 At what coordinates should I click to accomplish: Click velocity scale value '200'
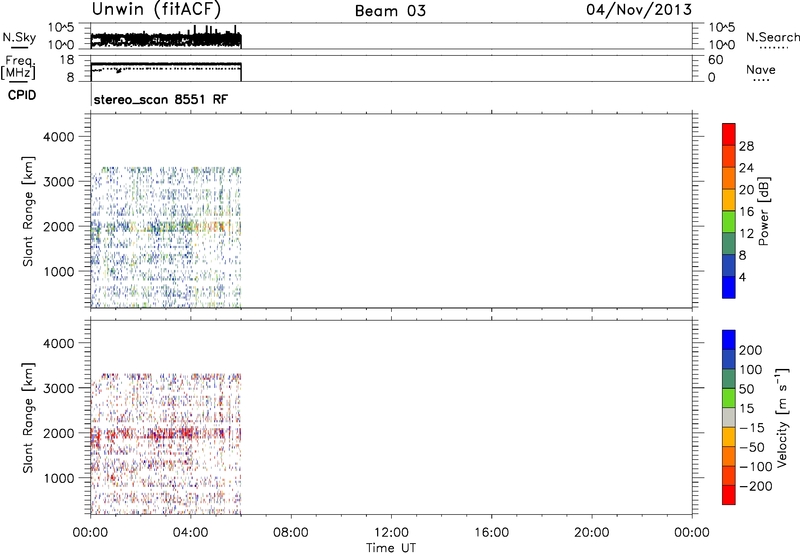751,350
